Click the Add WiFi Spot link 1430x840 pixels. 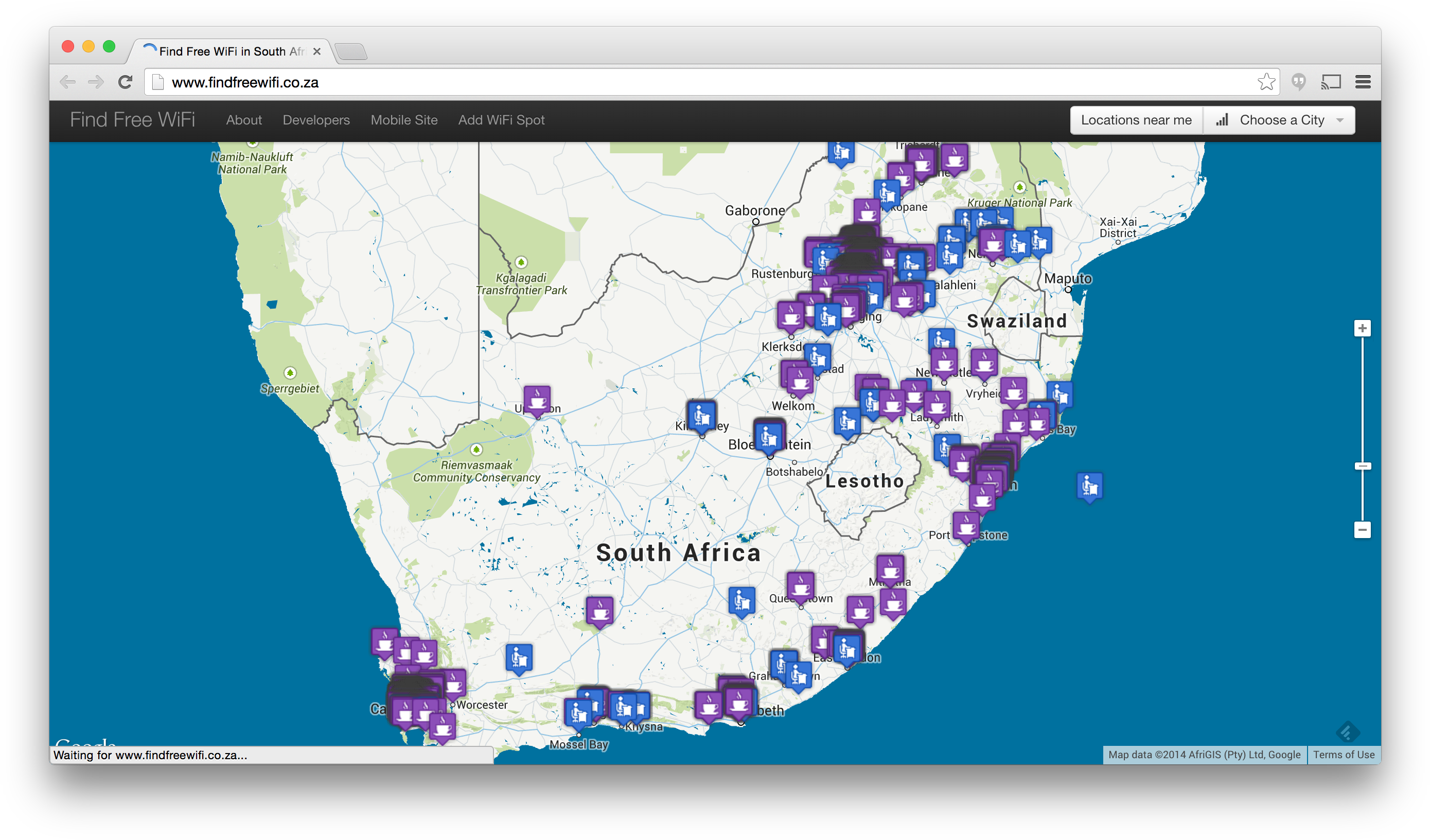(501, 120)
